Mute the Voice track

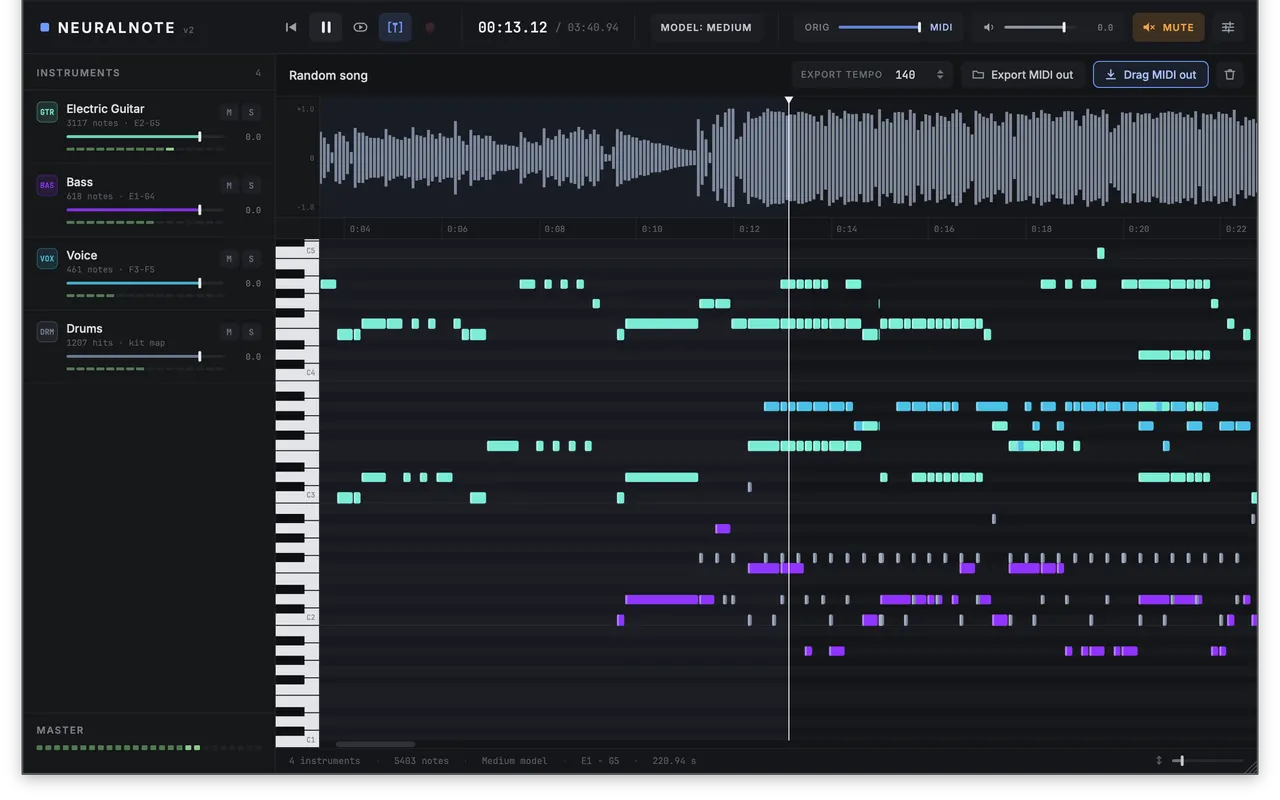click(x=229, y=259)
